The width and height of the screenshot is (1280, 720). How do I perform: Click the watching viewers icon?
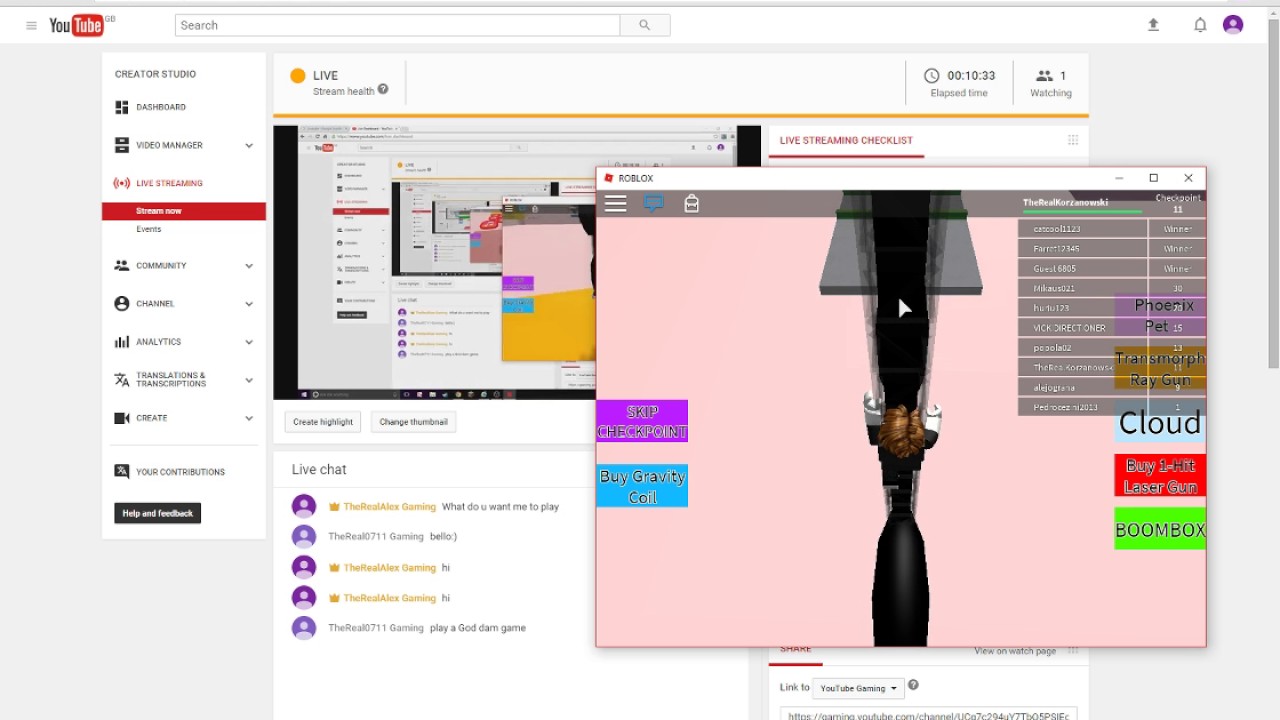click(1044, 75)
